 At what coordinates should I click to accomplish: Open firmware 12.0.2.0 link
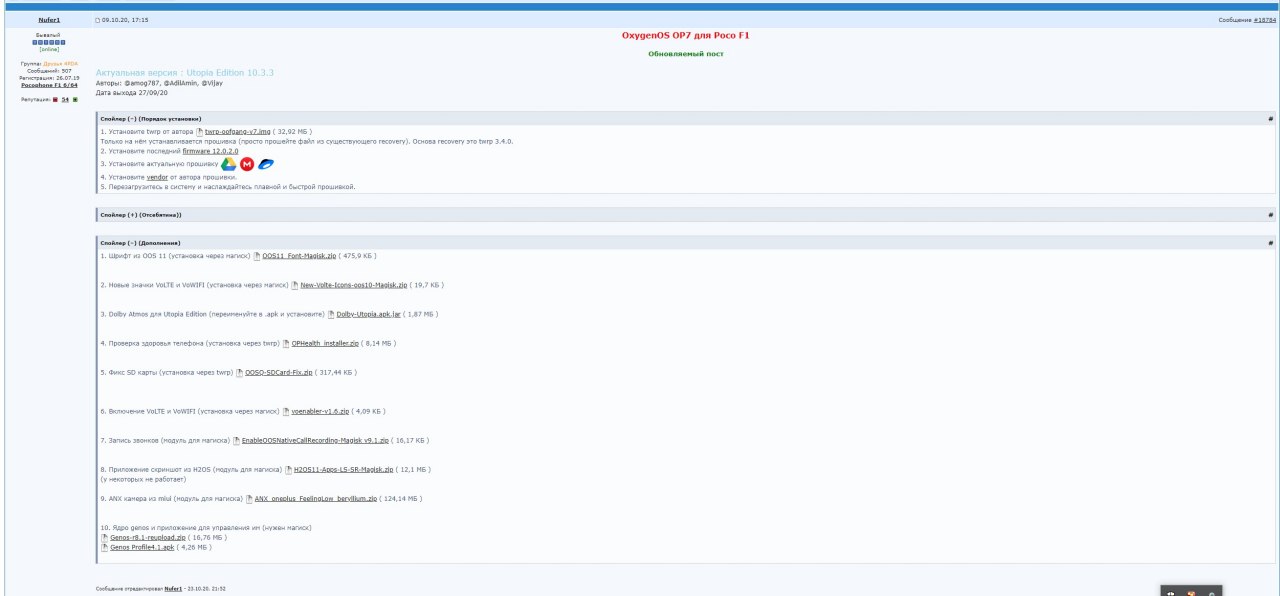coord(210,150)
